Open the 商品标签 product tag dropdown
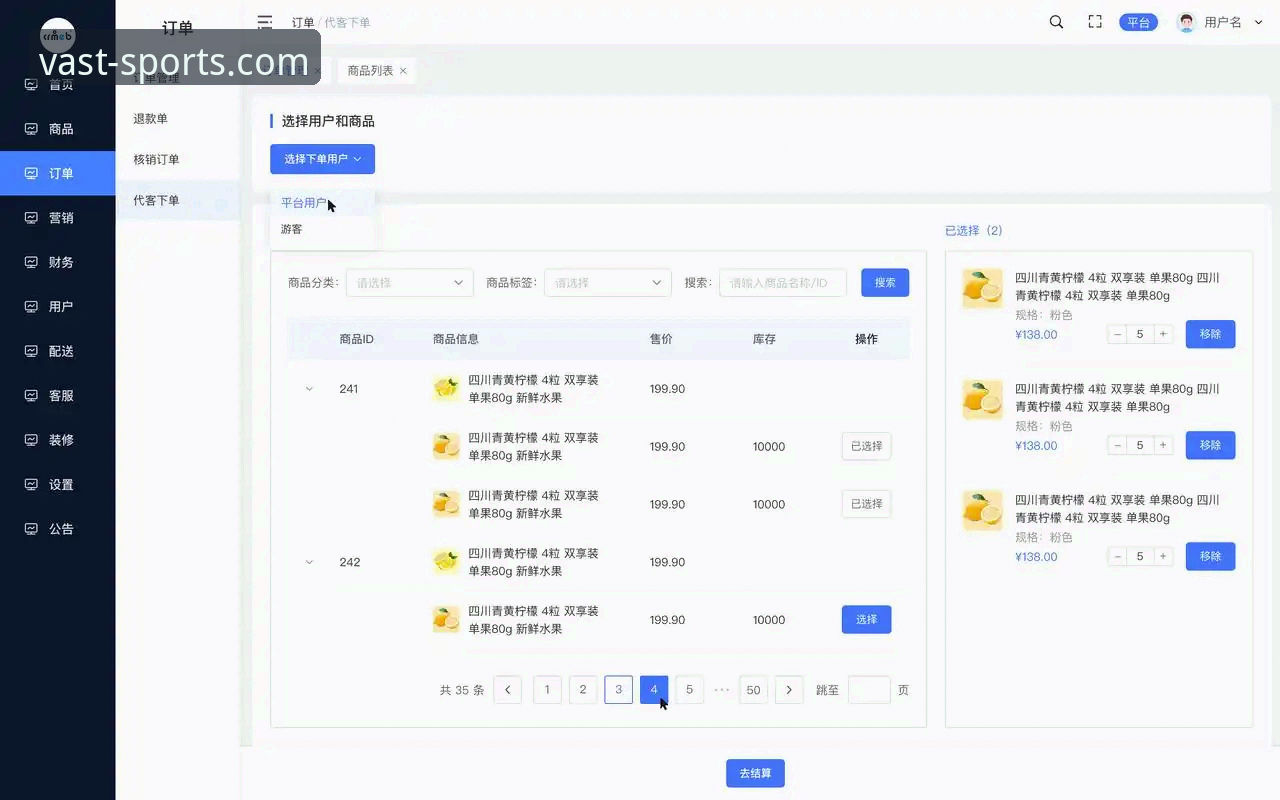 (606, 282)
